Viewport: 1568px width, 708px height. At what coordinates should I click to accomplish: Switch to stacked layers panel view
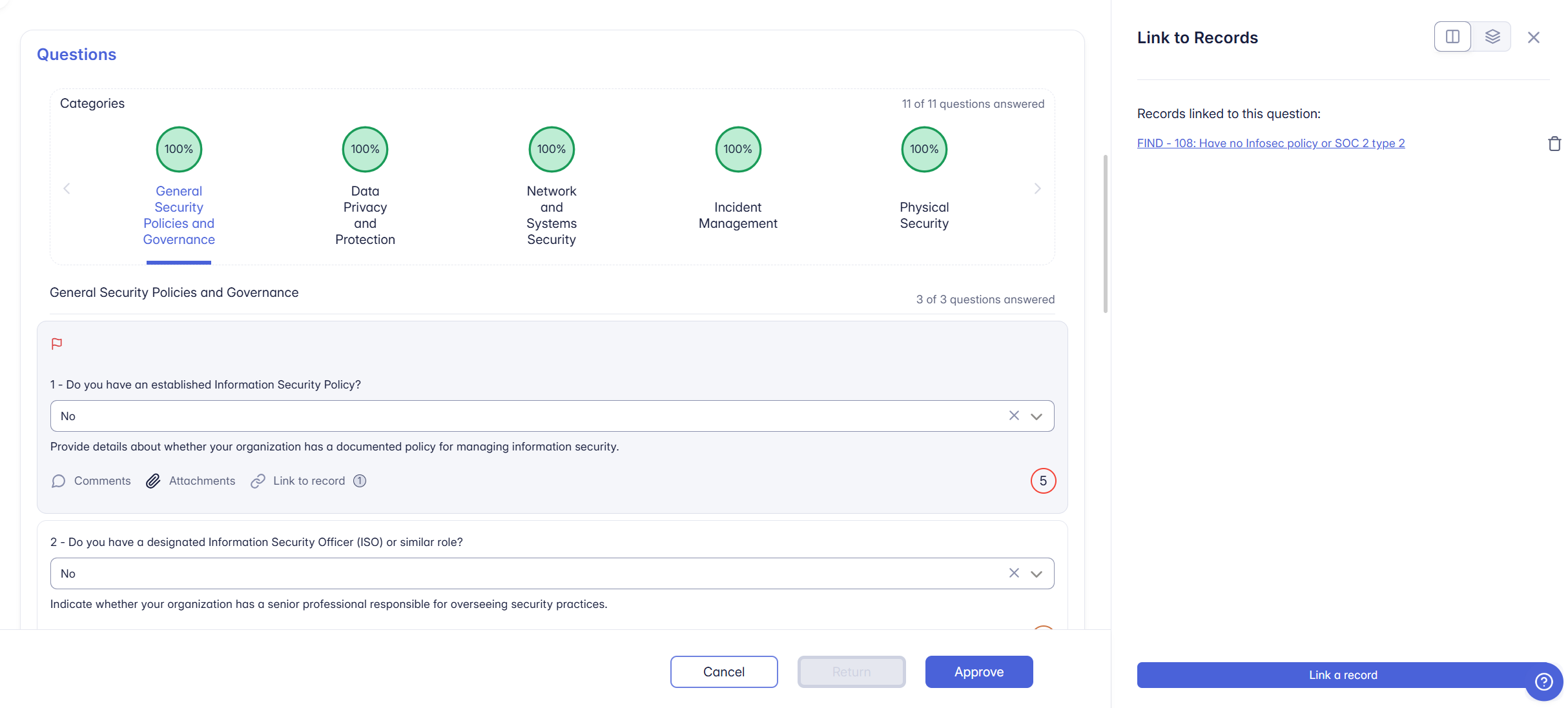[1492, 37]
